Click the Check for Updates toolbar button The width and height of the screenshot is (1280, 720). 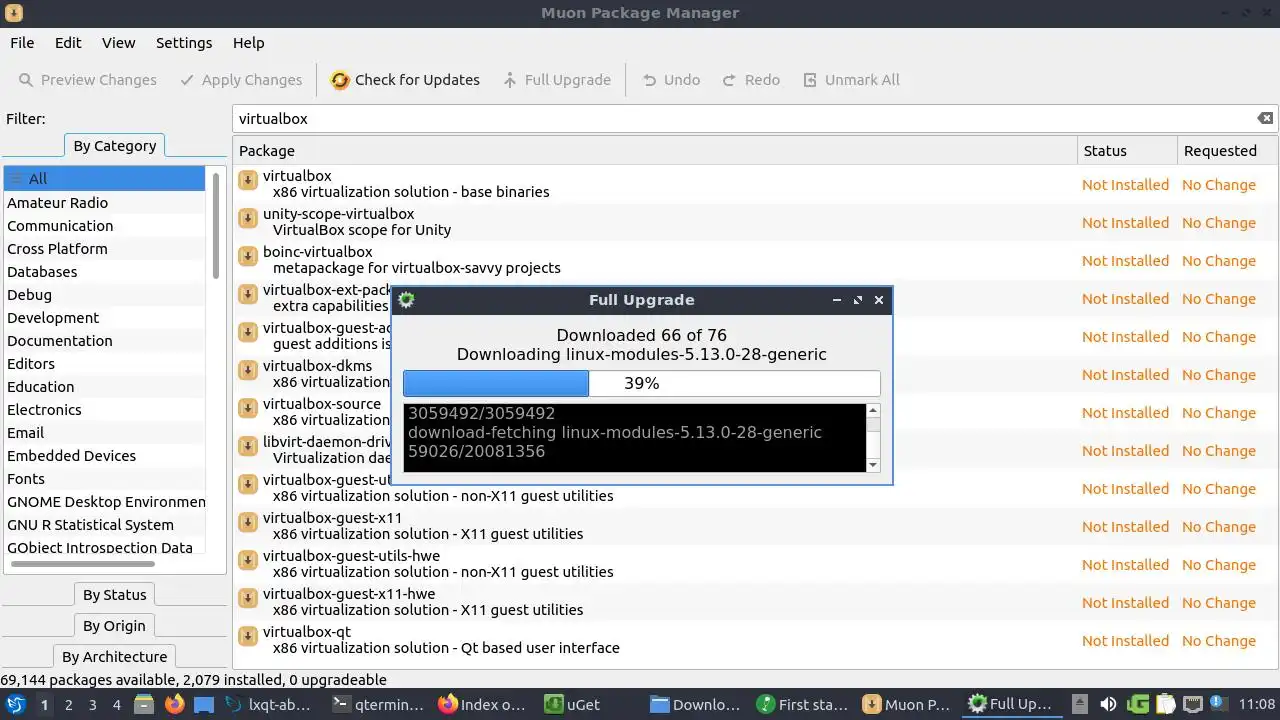click(405, 80)
